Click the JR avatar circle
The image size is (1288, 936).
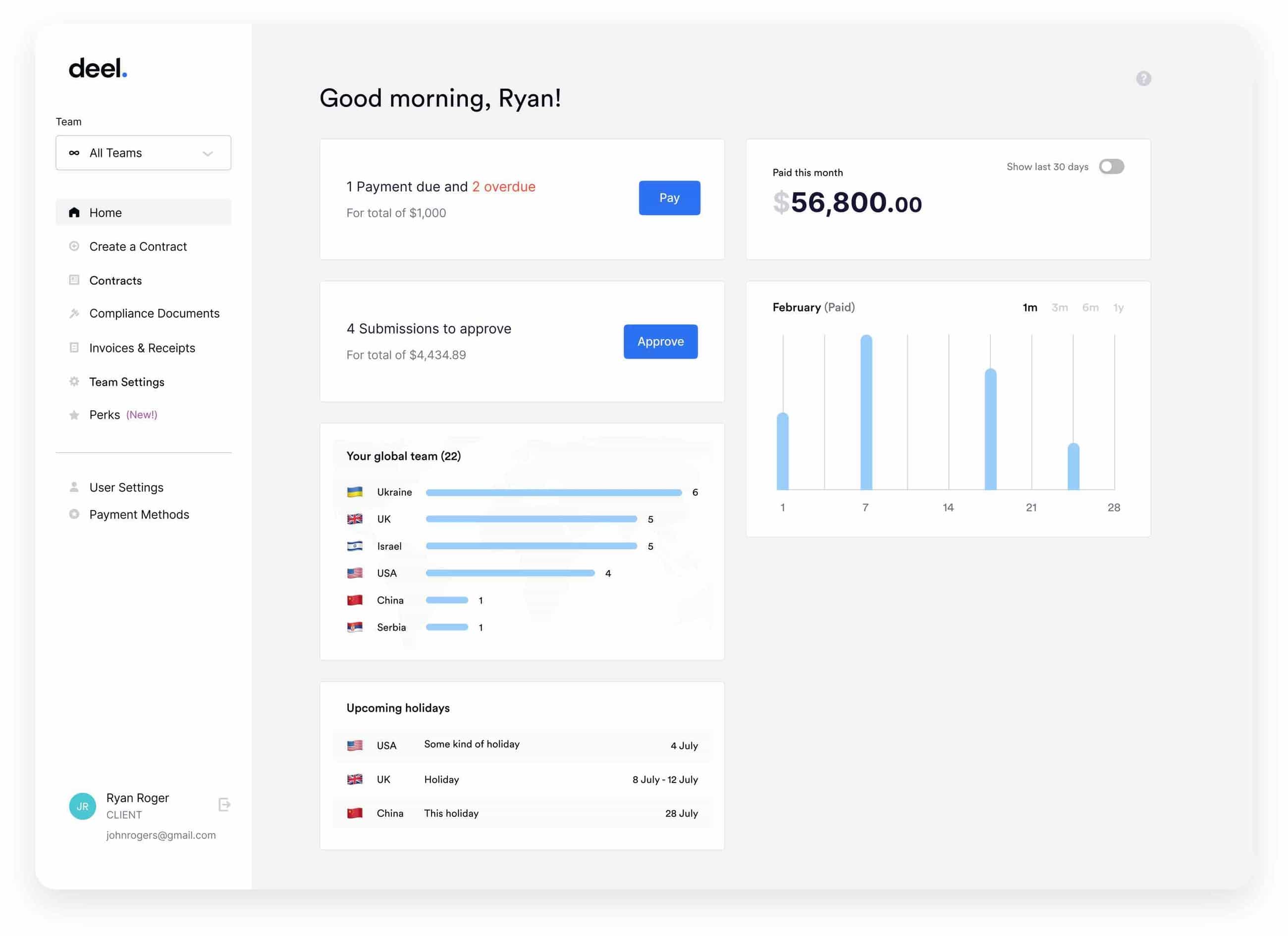tap(82, 805)
